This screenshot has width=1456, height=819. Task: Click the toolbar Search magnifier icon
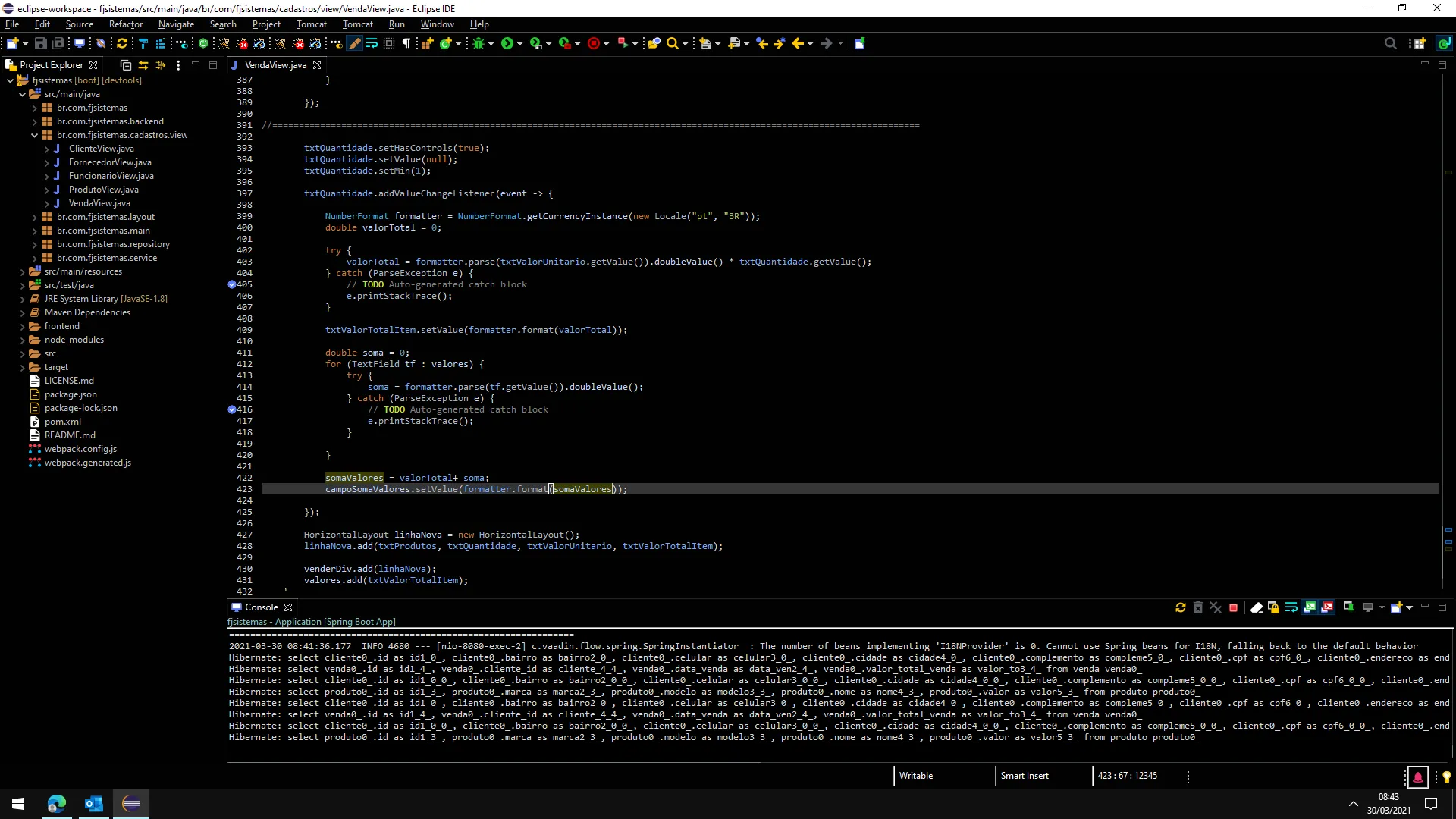coord(672,44)
